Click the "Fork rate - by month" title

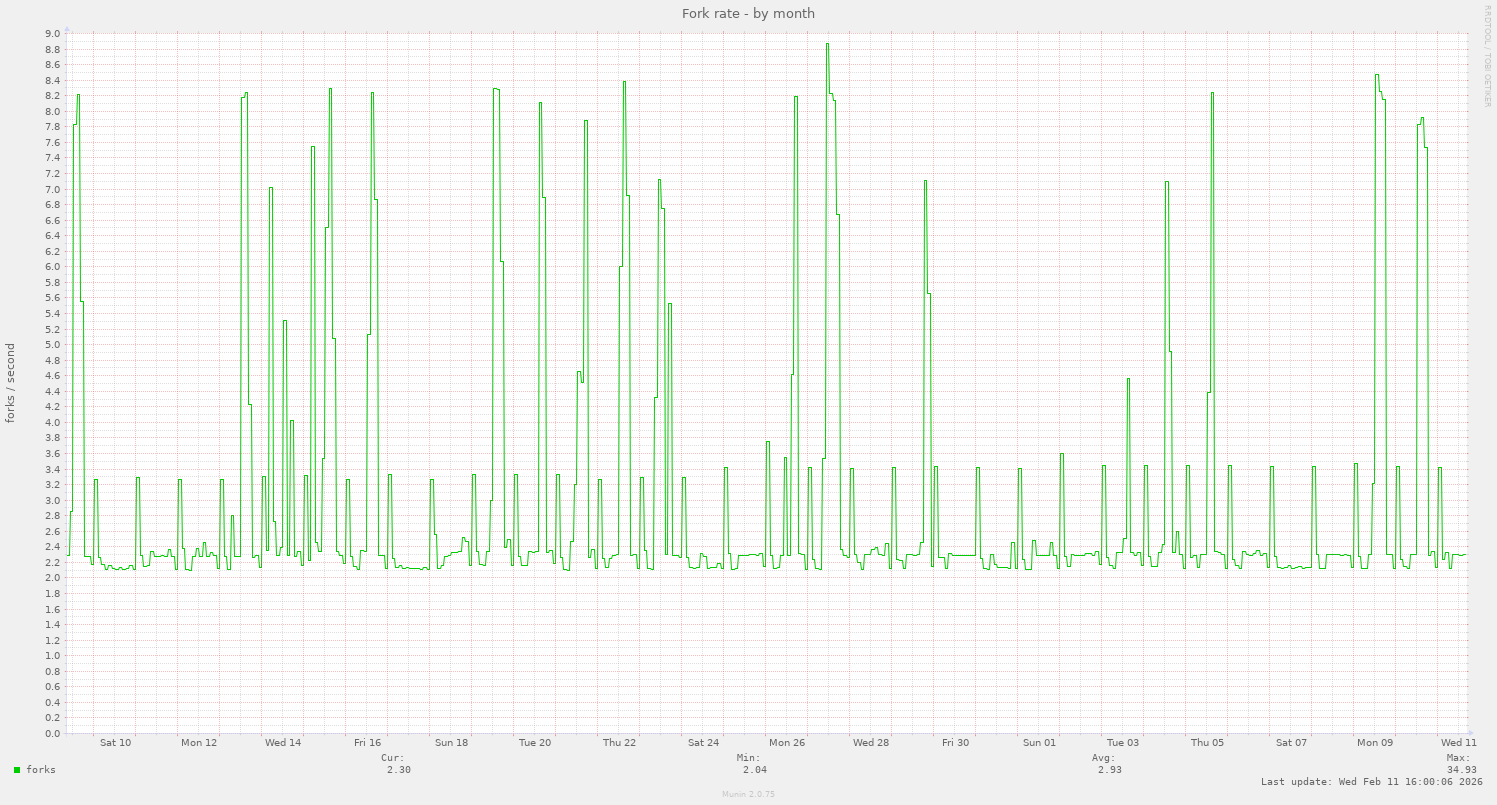[748, 13]
